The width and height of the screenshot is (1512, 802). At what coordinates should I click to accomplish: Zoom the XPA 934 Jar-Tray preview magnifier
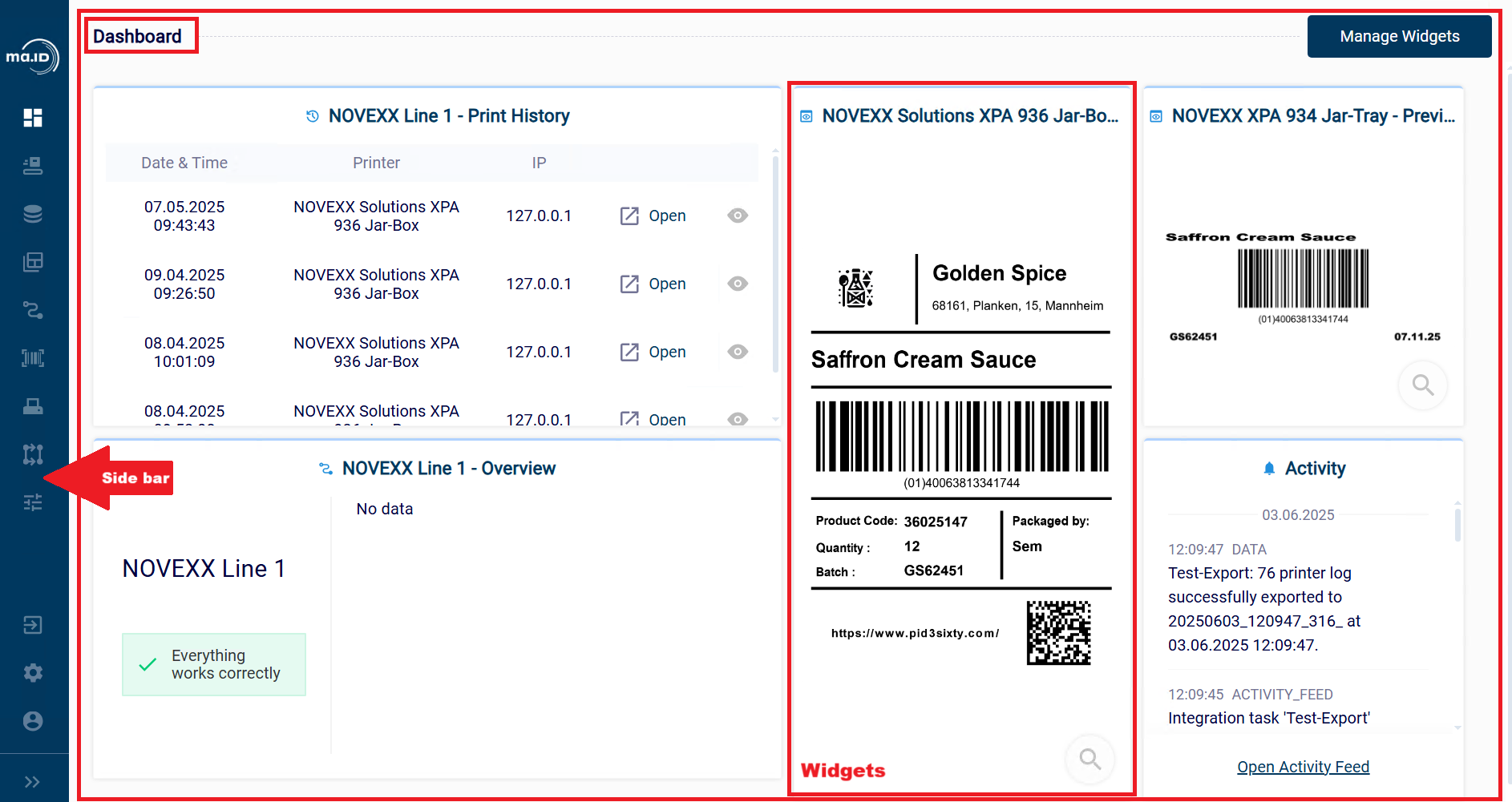1423,385
